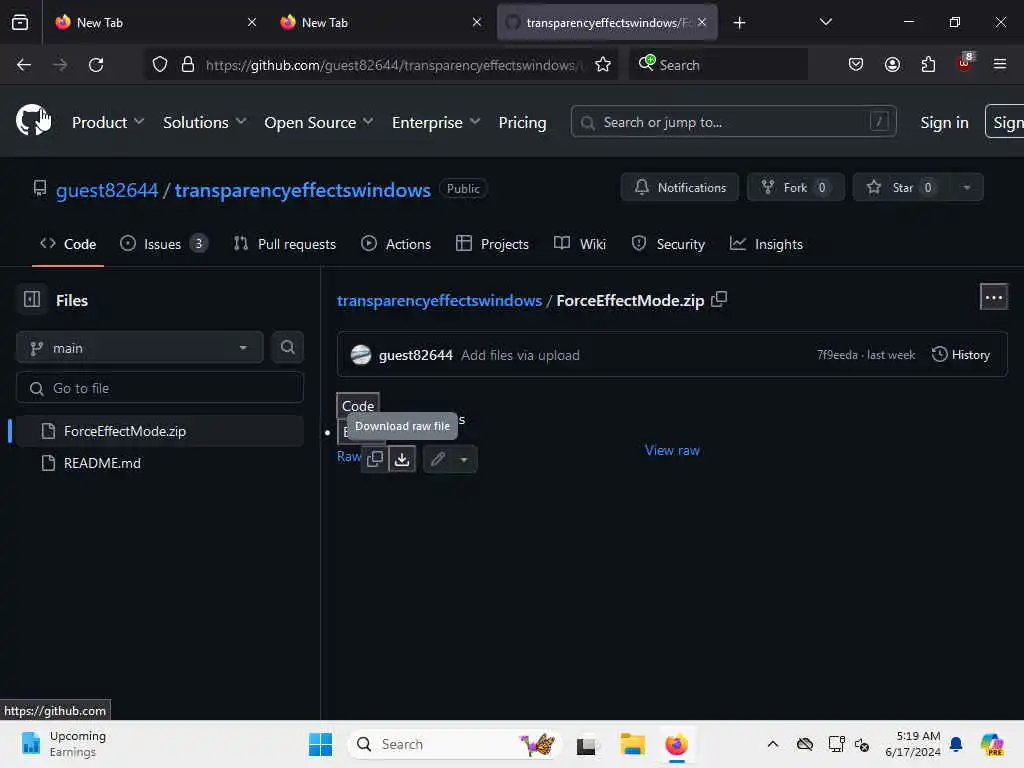Open the 7f9eeda commit link
The image size is (1024, 768).
click(x=837, y=355)
